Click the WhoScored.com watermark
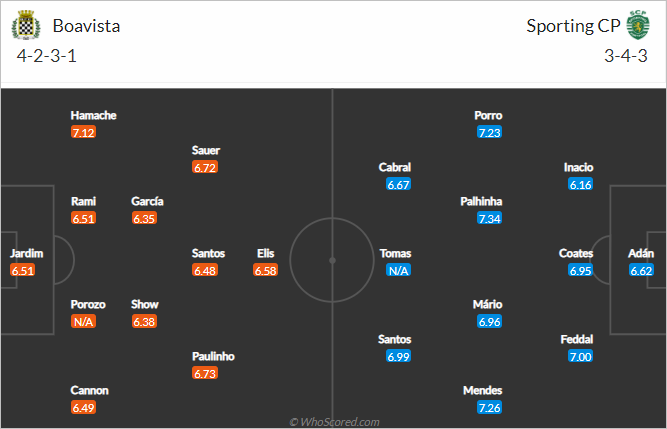Viewport: 667px width, 429px height. coord(334,422)
